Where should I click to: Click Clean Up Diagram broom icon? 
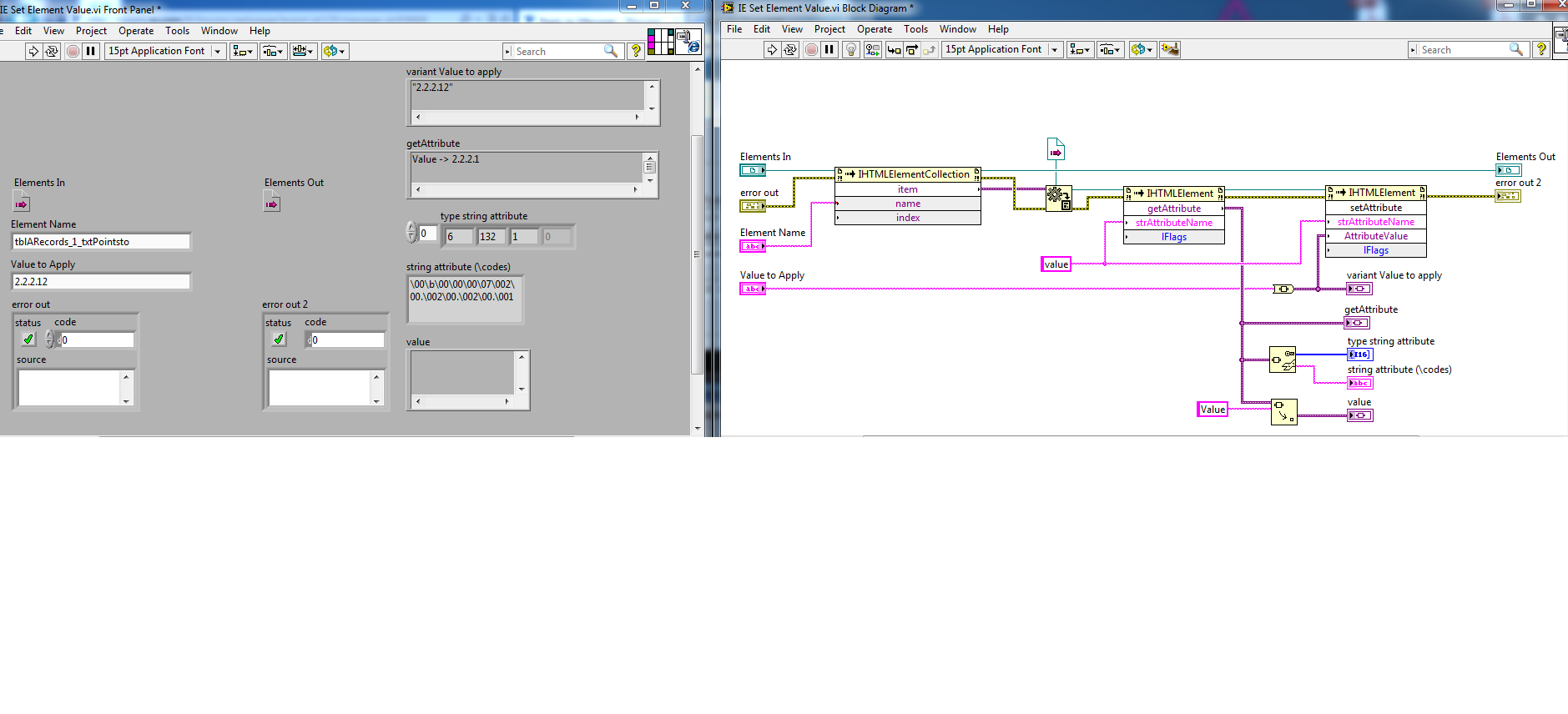click(1170, 50)
